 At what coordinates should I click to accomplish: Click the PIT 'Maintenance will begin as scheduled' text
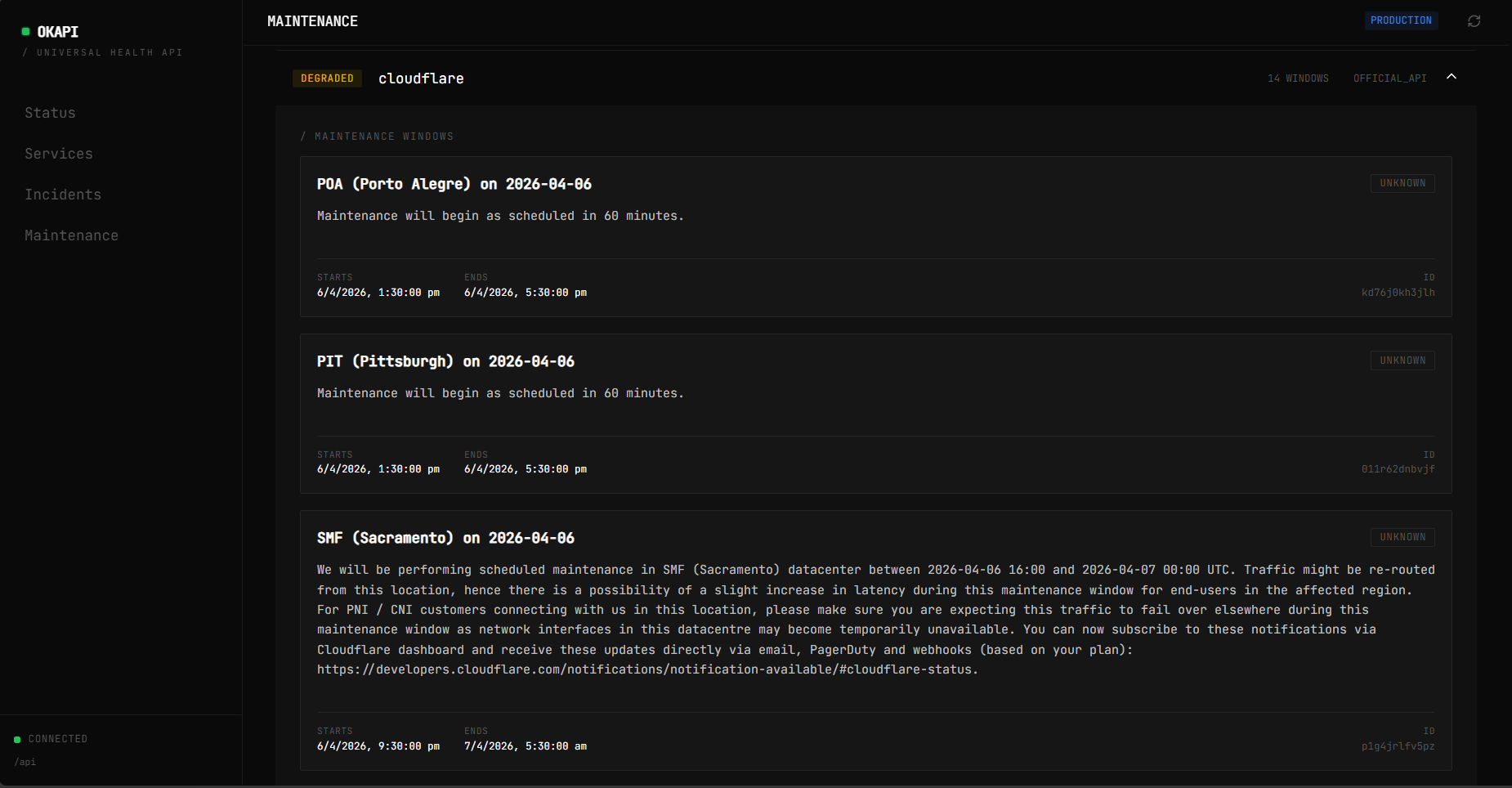tap(500, 393)
